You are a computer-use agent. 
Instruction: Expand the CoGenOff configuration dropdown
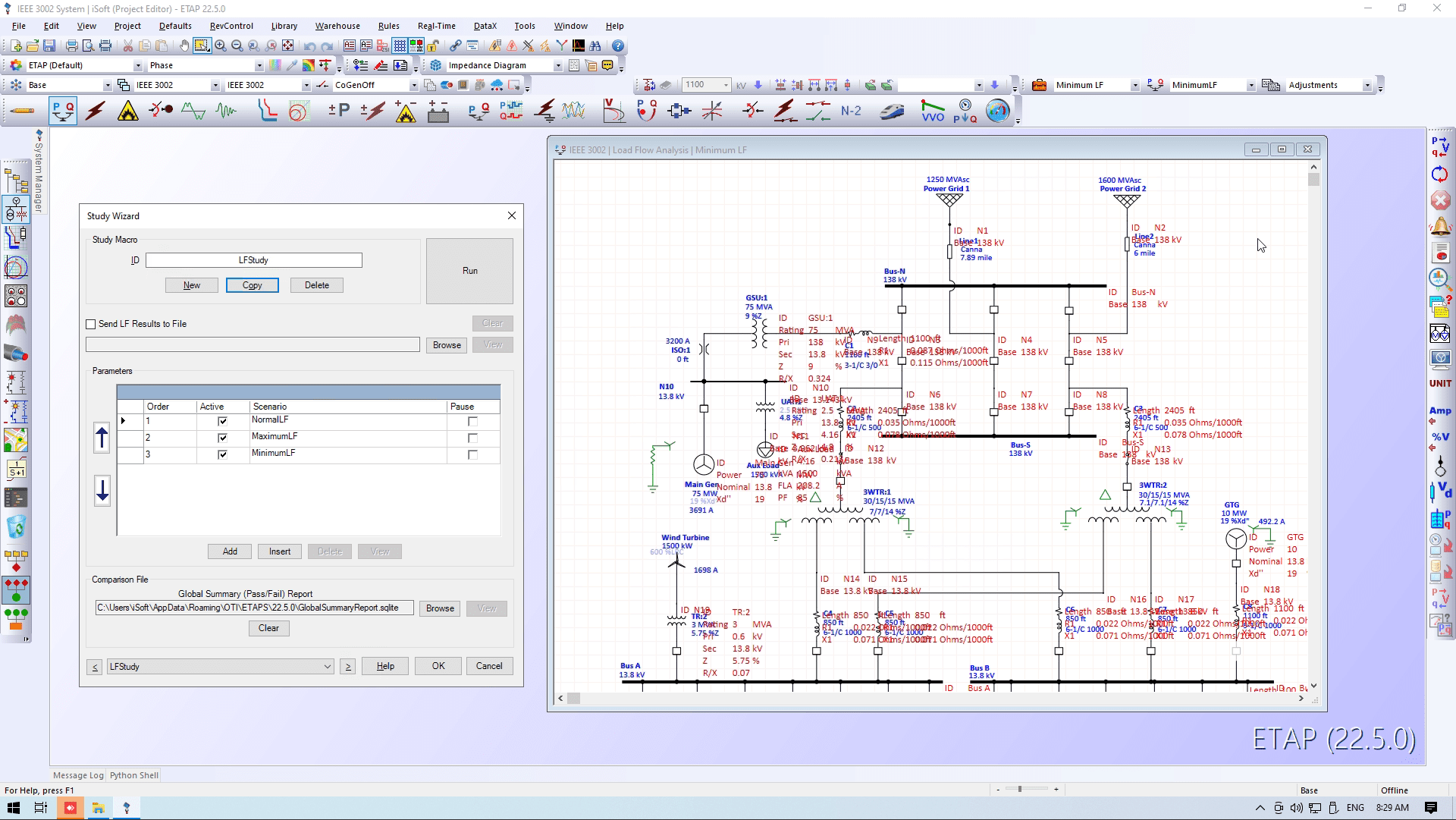tap(414, 86)
